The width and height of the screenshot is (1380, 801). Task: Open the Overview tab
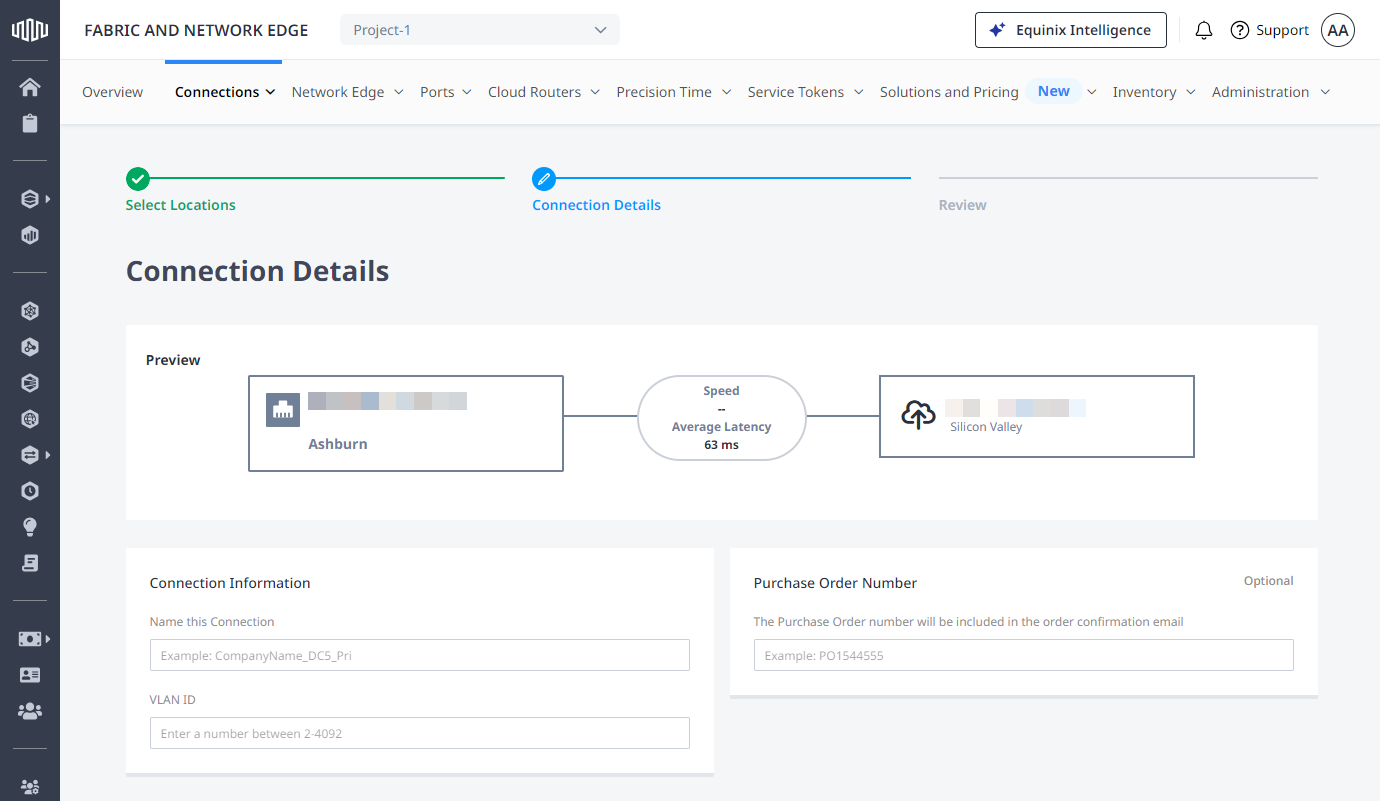click(x=112, y=92)
